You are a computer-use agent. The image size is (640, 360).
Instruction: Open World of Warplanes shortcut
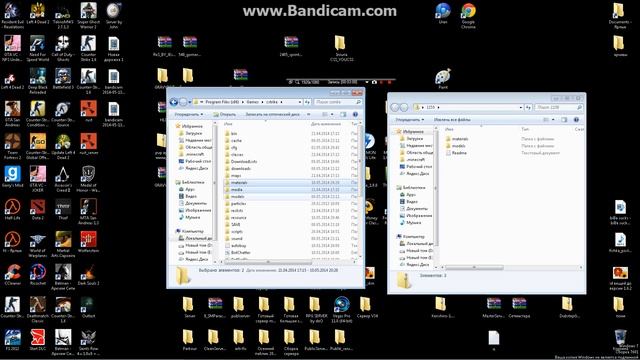coord(38,244)
